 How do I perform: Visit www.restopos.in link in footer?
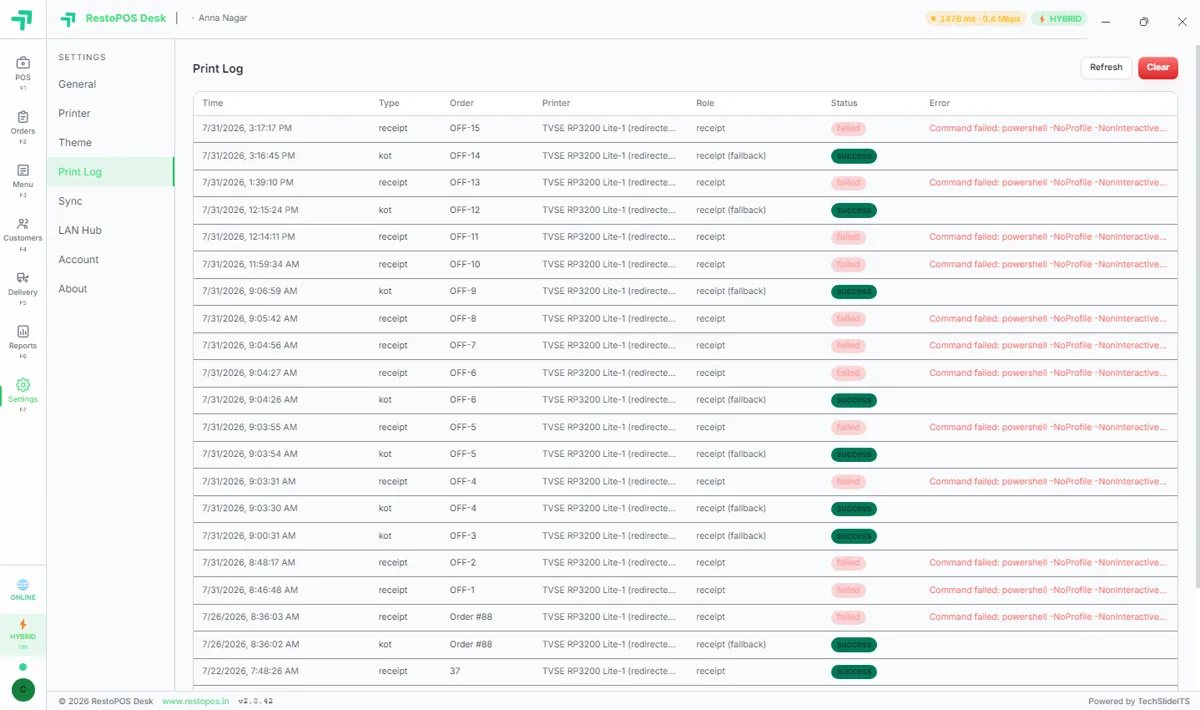[195, 701]
